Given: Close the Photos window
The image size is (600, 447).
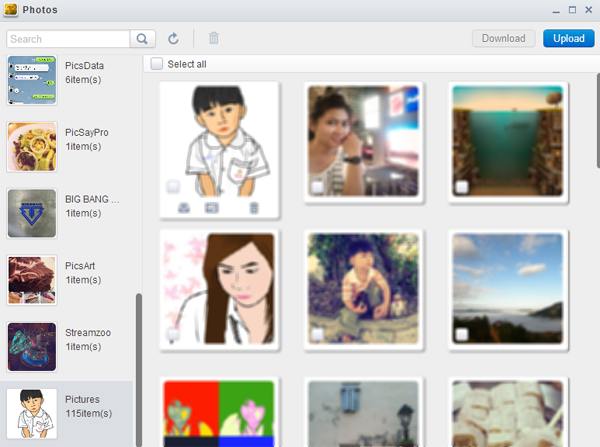Looking at the screenshot, I should click(589, 10).
